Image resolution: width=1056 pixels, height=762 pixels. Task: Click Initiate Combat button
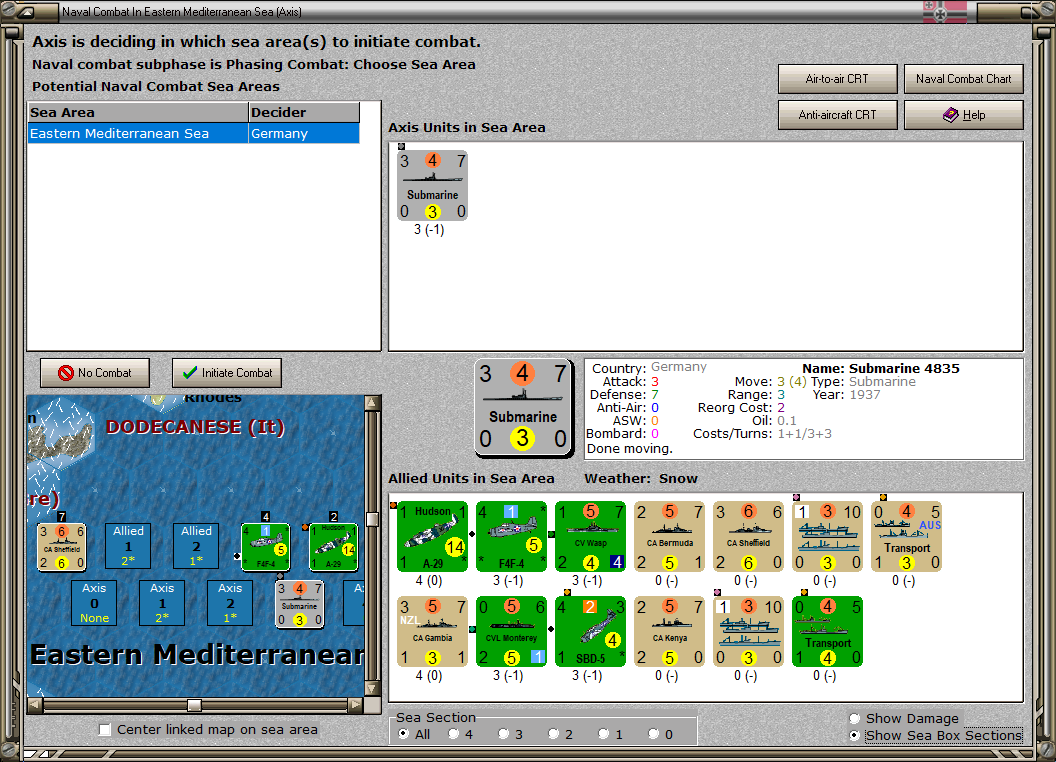click(x=227, y=373)
